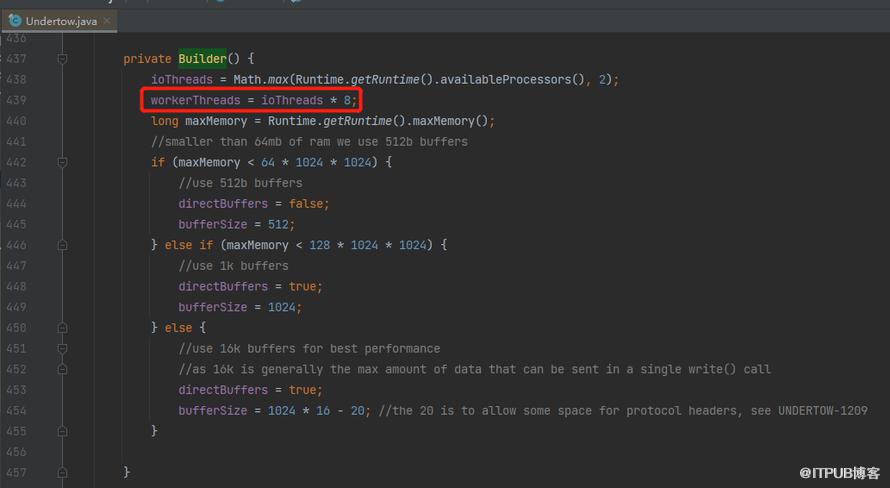
Task: Select the Undertow.java editor tab
Action: pos(59,21)
